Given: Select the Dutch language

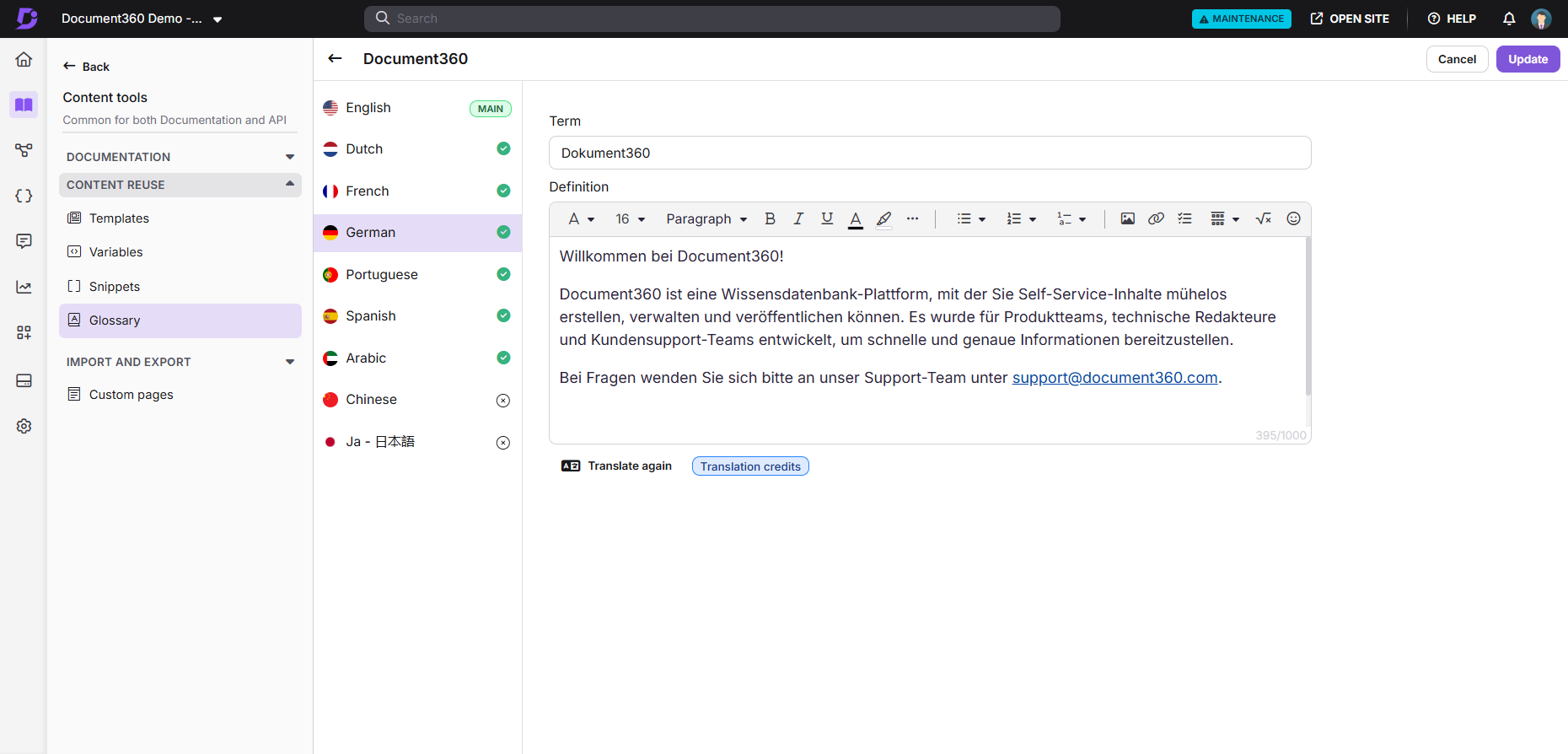Looking at the screenshot, I should [417, 149].
